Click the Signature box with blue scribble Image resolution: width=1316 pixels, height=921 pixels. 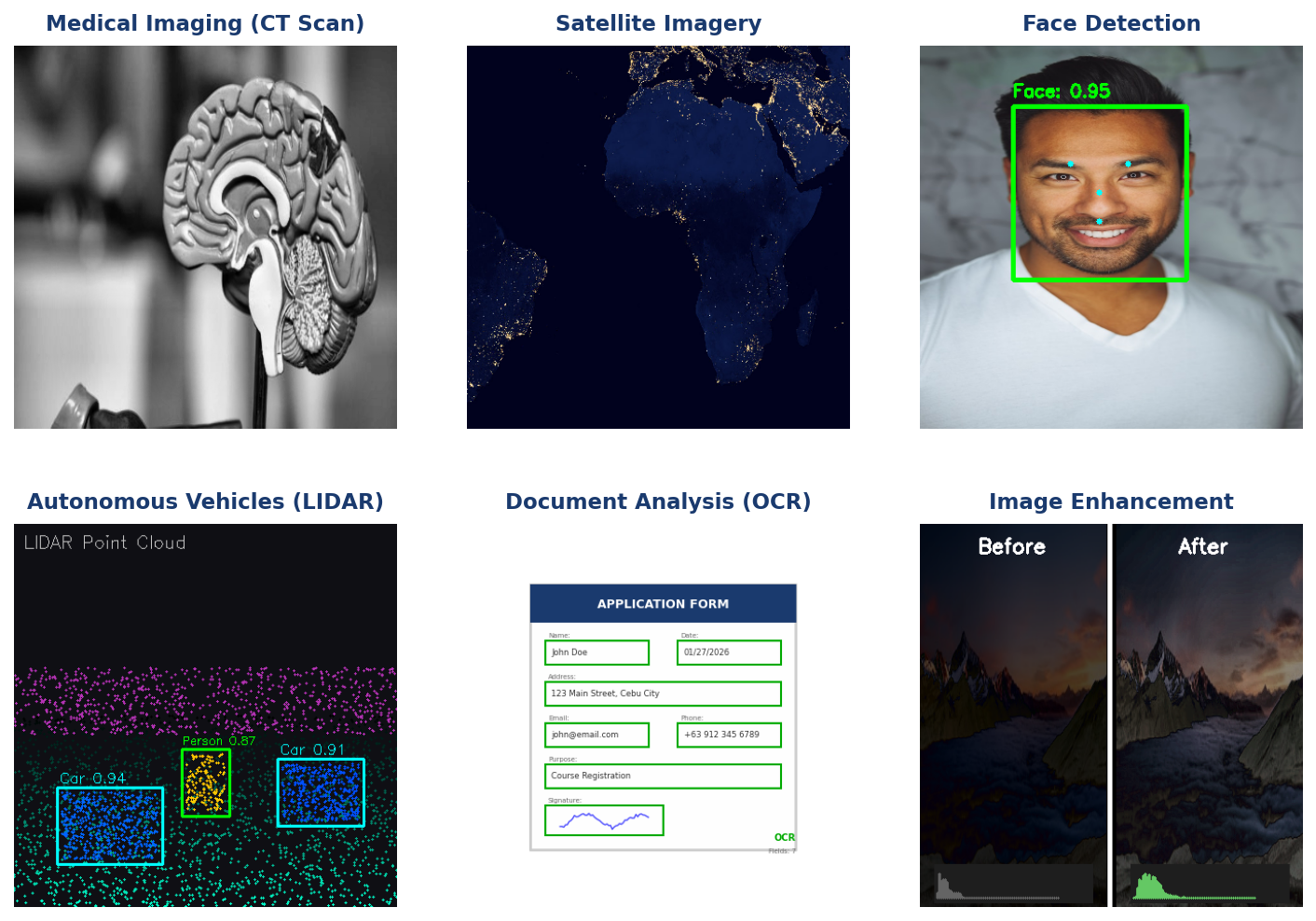pyautogui.click(x=604, y=820)
